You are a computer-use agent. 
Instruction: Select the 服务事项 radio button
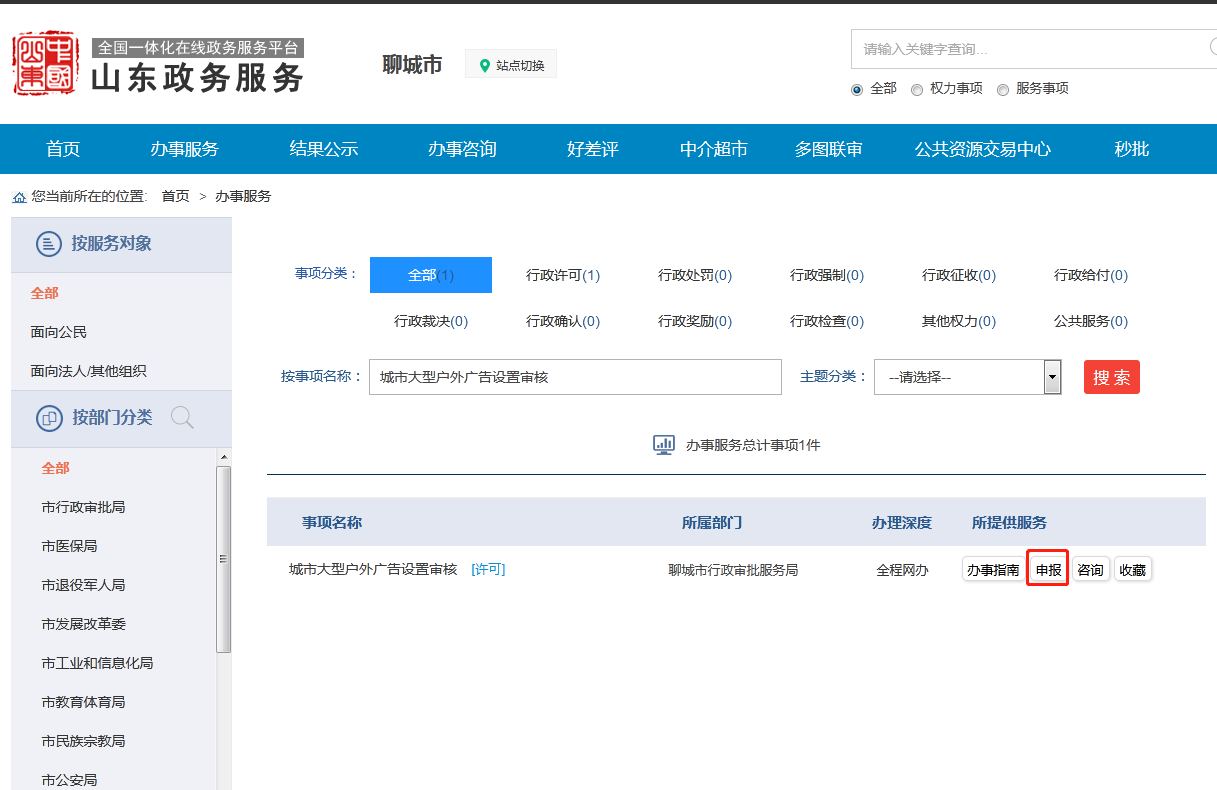(x=1003, y=89)
